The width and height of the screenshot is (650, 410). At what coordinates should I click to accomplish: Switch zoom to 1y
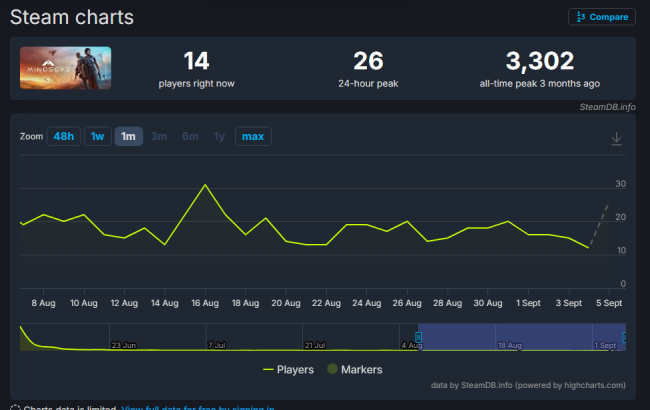pyautogui.click(x=219, y=137)
